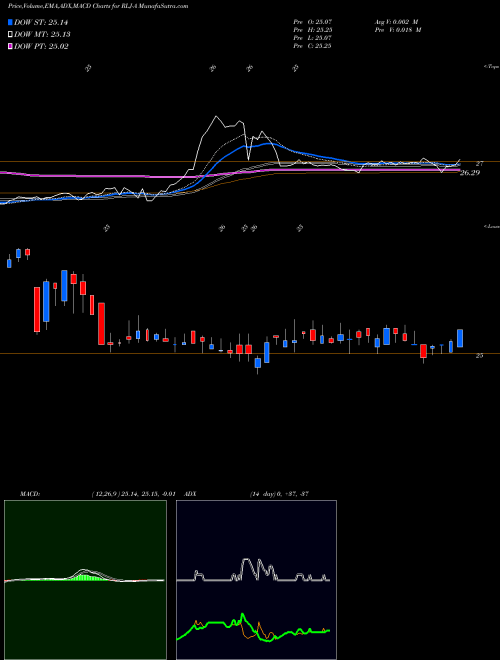Click the 'Pre L: 25.07' low value
This screenshot has width=500, height=660.
coord(313,38)
